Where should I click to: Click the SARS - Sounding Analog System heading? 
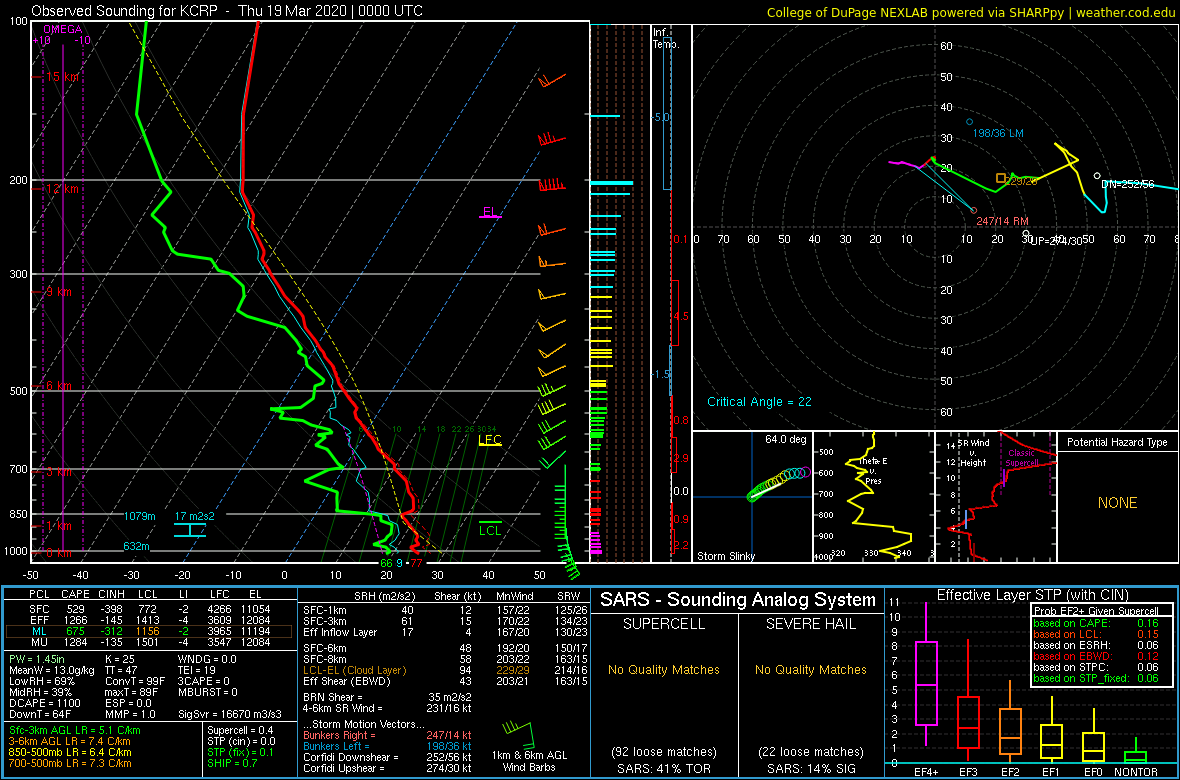[738, 600]
